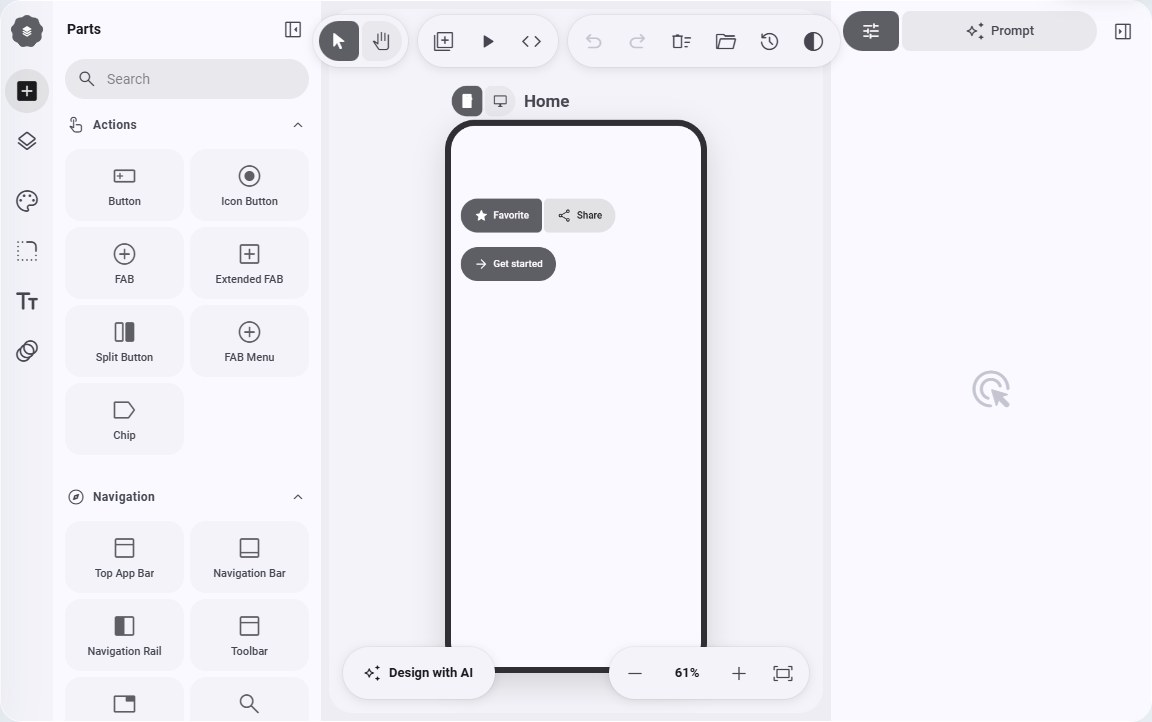This screenshot has height=722, width=1152.
Task: Add a Navigation Rail part
Action: click(x=124, y=635)
